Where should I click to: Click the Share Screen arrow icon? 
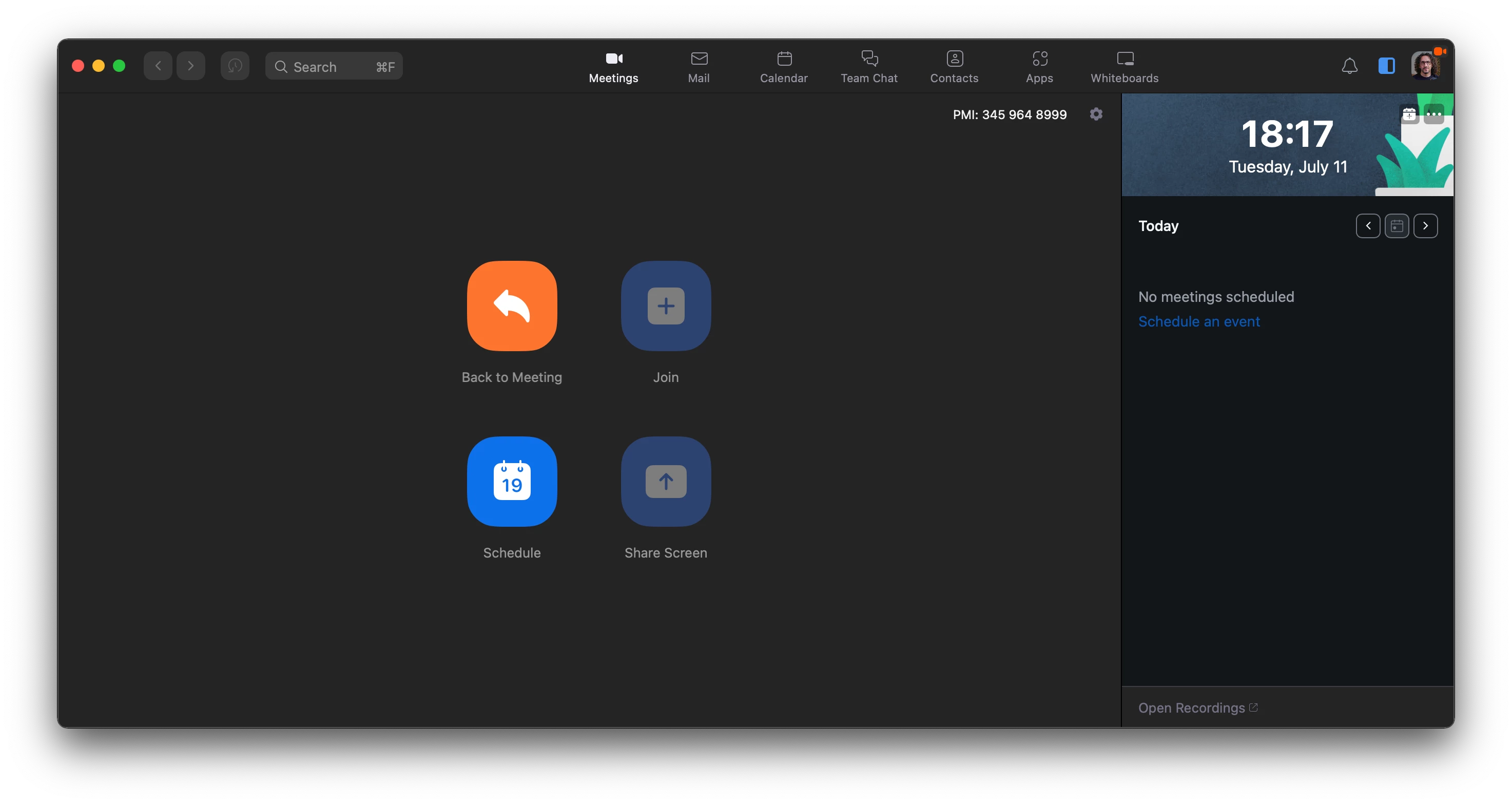coord(666,481)
